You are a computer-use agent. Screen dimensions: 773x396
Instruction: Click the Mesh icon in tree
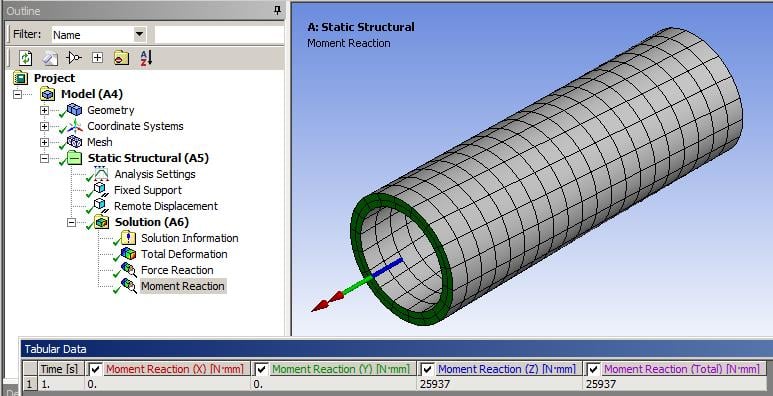coord(74,142)
